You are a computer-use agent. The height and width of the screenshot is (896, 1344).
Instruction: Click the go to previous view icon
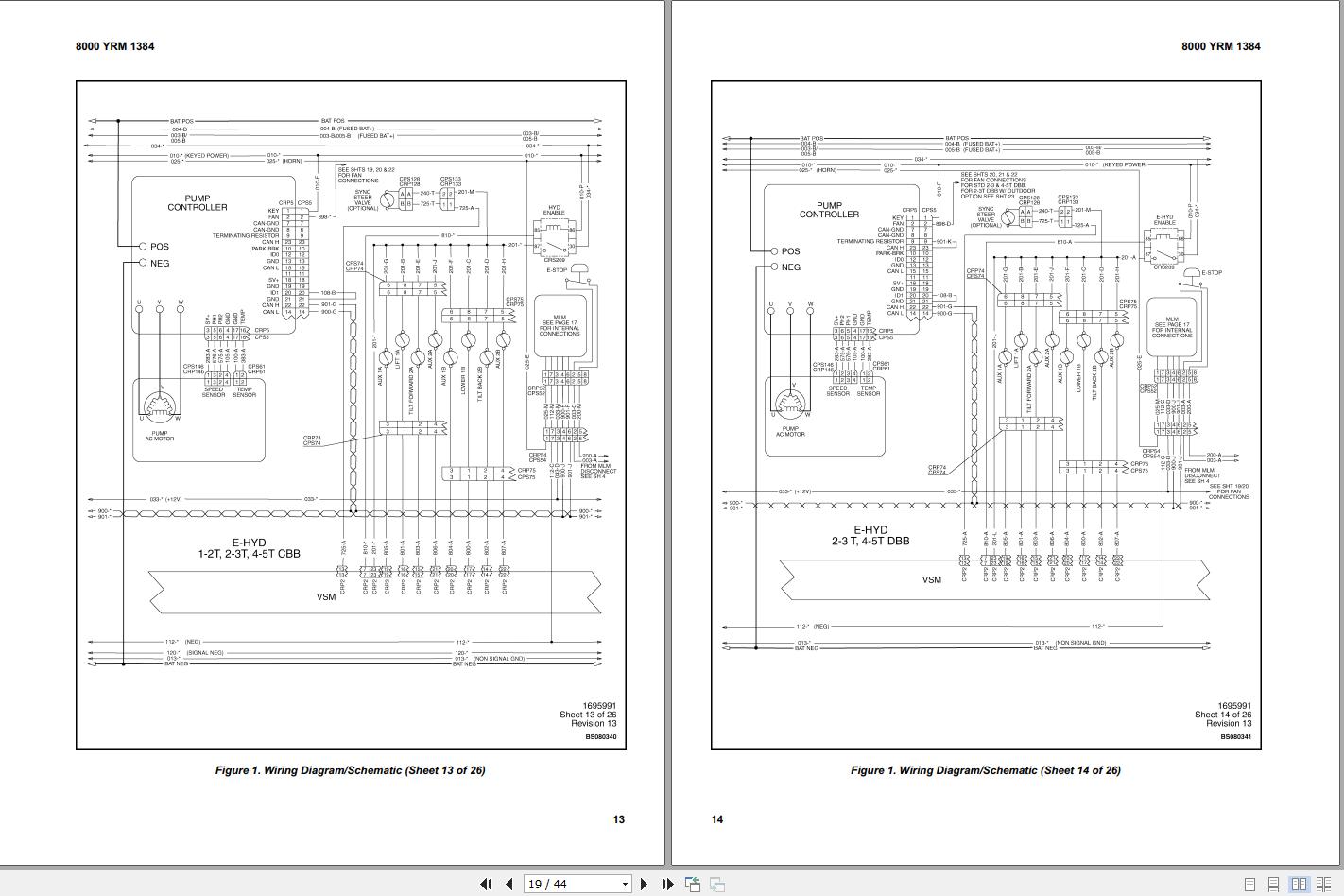point(693,884)
